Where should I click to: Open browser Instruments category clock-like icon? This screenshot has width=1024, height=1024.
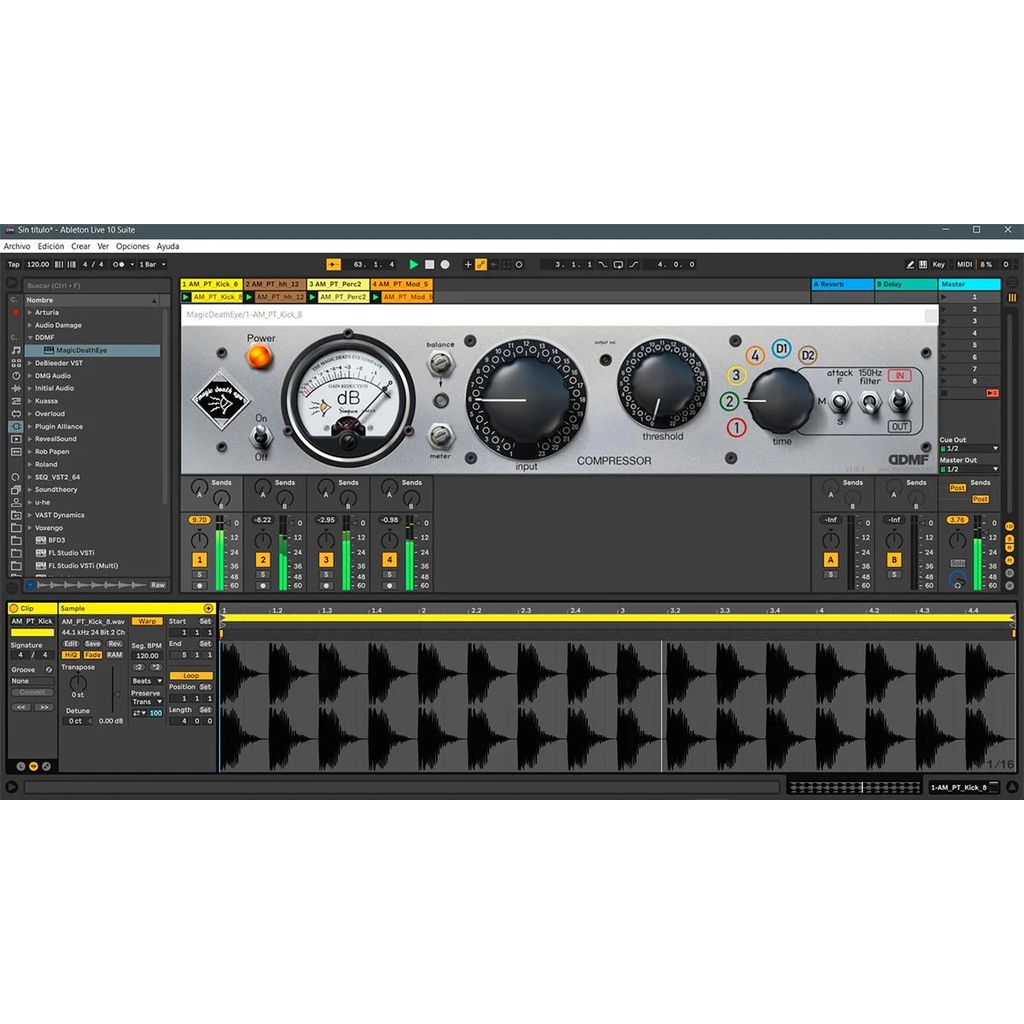pyautogui.click(x=16, y=376)
